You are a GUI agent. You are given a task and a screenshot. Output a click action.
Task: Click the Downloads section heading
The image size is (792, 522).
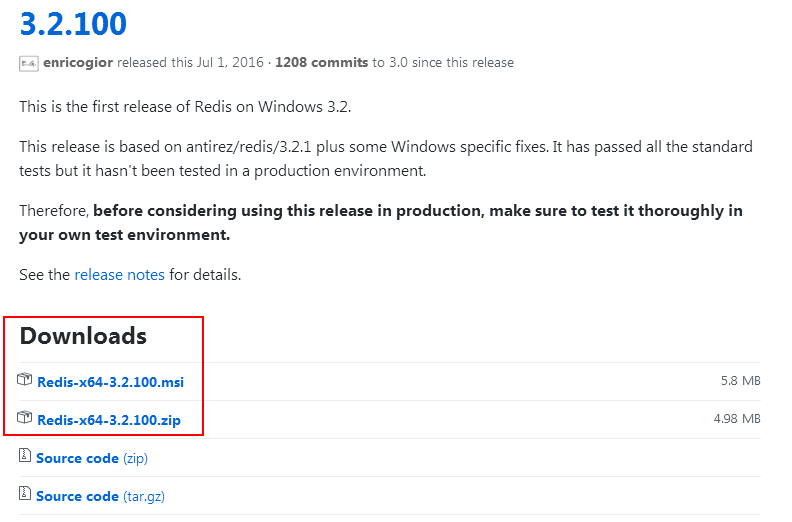click(x=83, y=336)
